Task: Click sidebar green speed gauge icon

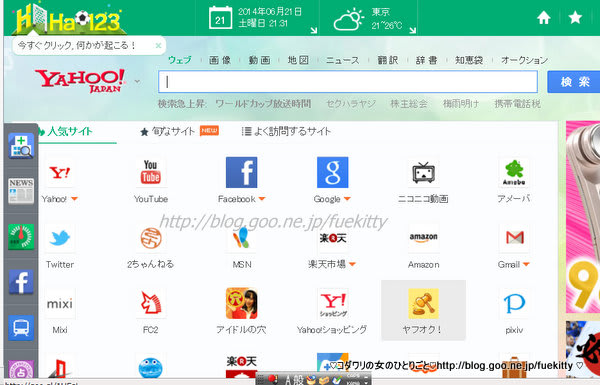Action: (x=21, y=237)
